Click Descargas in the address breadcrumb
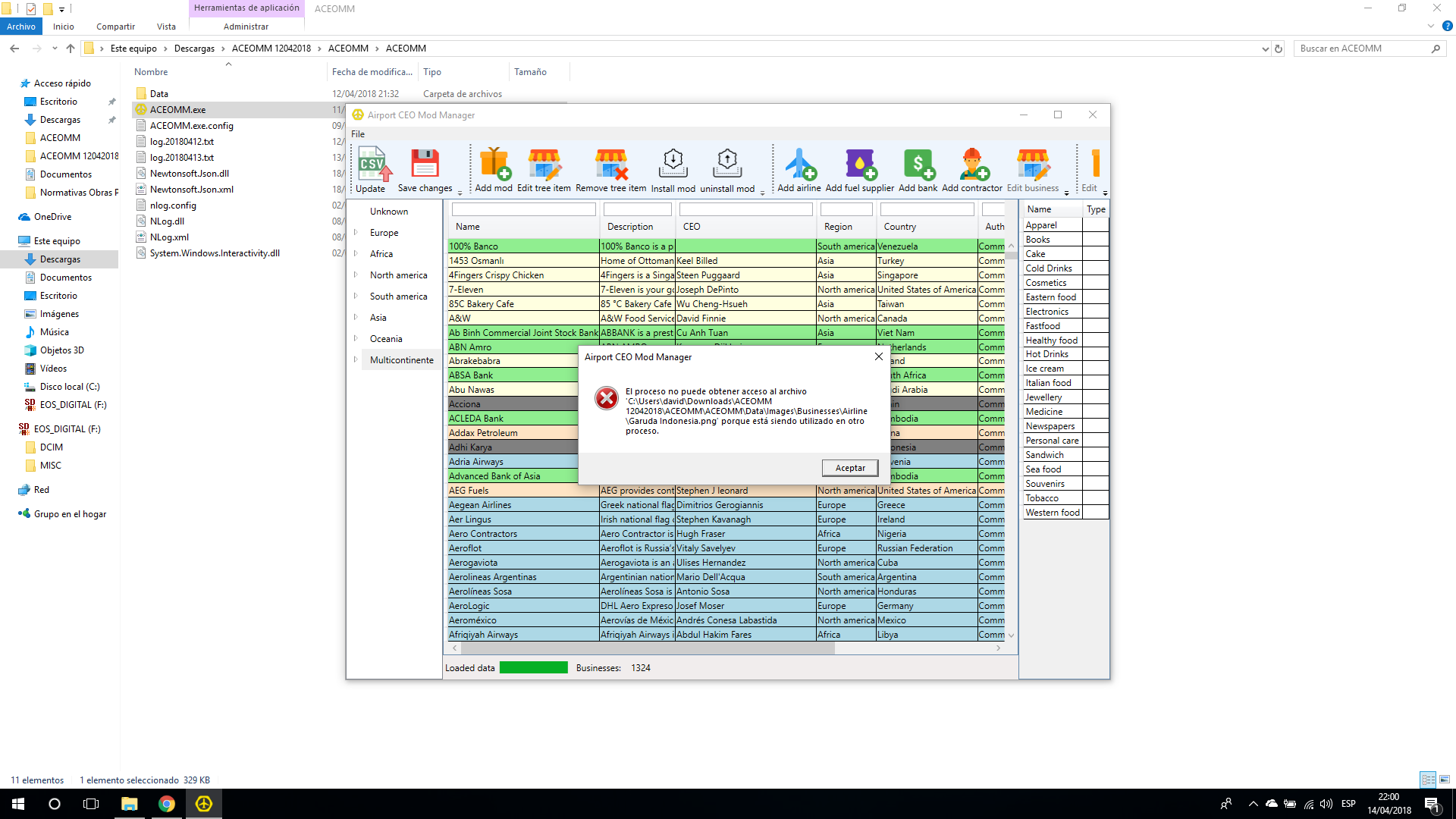1456x819 pixels. pos(194,49)
